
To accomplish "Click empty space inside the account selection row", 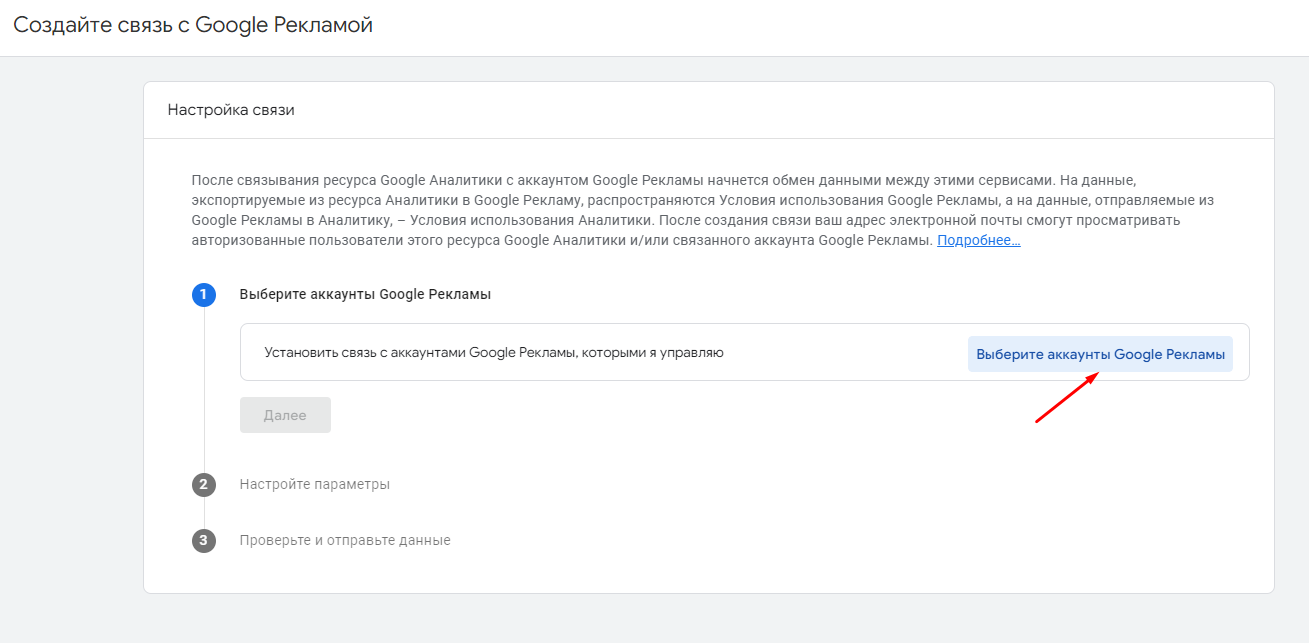I will (840, 353).
